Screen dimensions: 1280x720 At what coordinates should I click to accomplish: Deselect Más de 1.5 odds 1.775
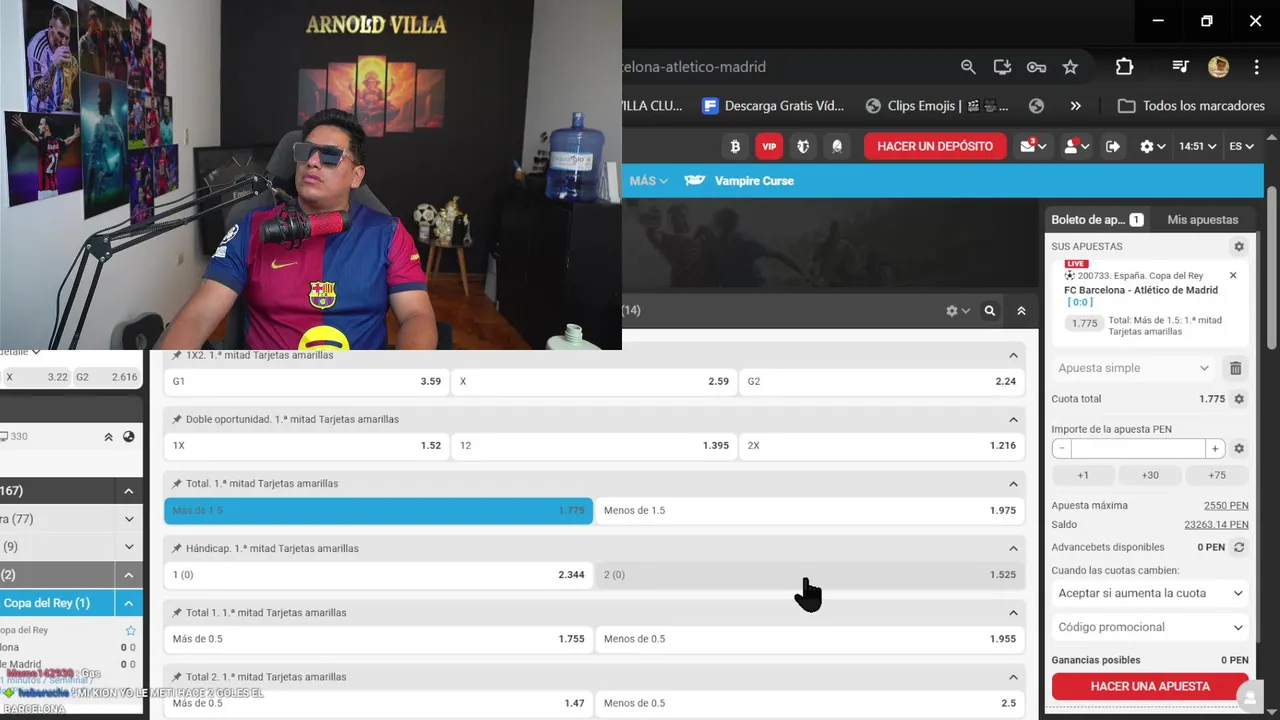tap(378, 510)
